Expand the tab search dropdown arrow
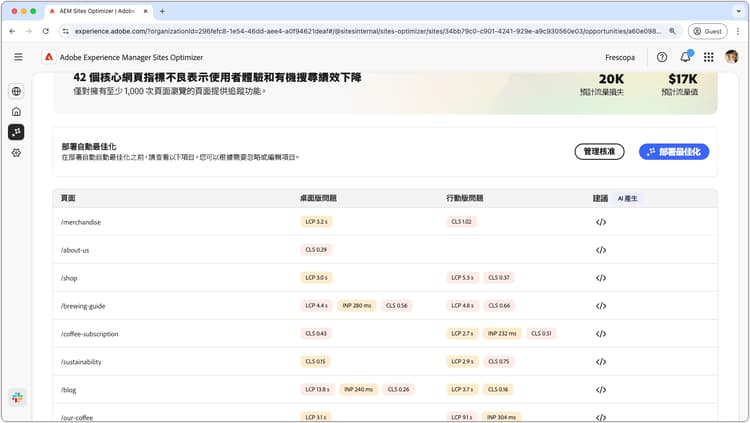The image size is (750, 423). tap(739, 11)
